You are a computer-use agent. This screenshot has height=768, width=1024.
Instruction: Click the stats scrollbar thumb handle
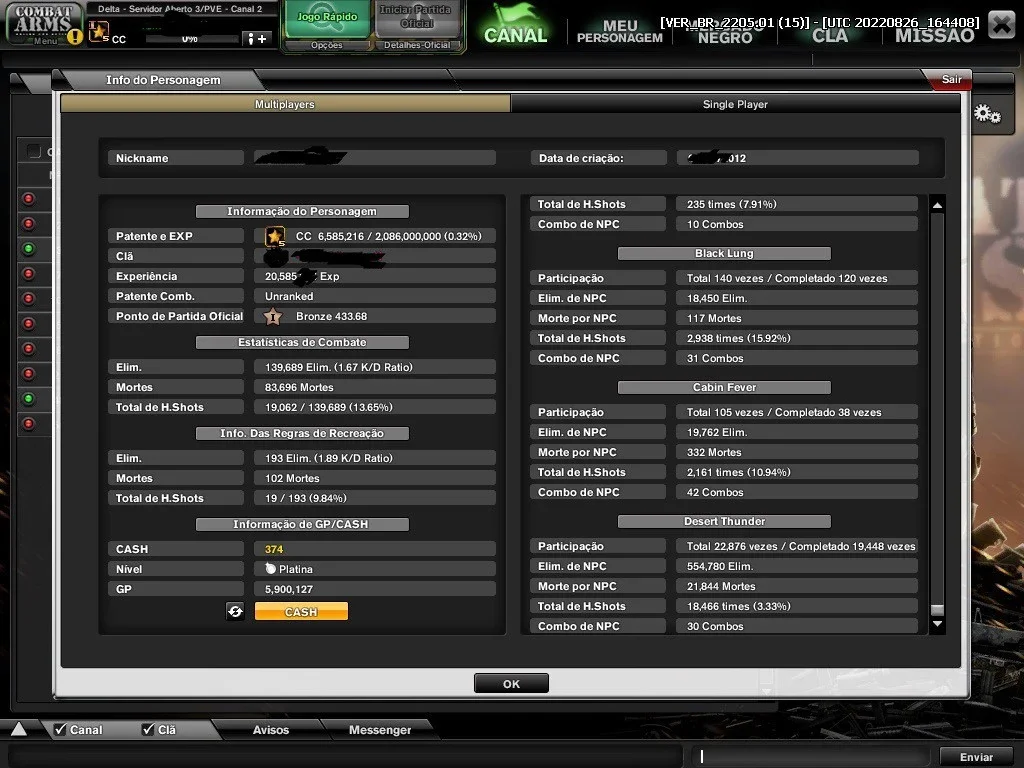point(937,610)
